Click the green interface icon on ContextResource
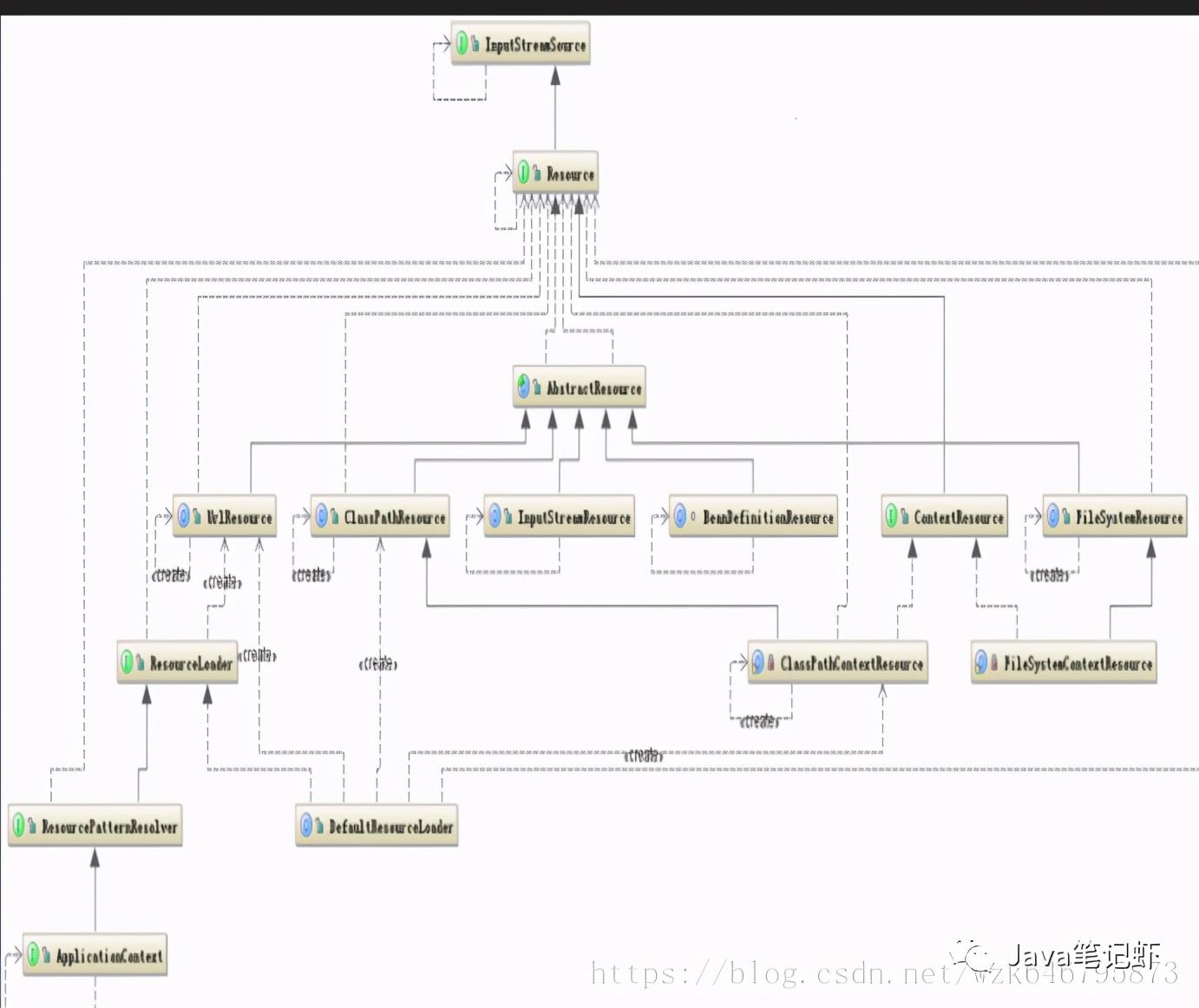1199x1008 pixels. [892, 517]
